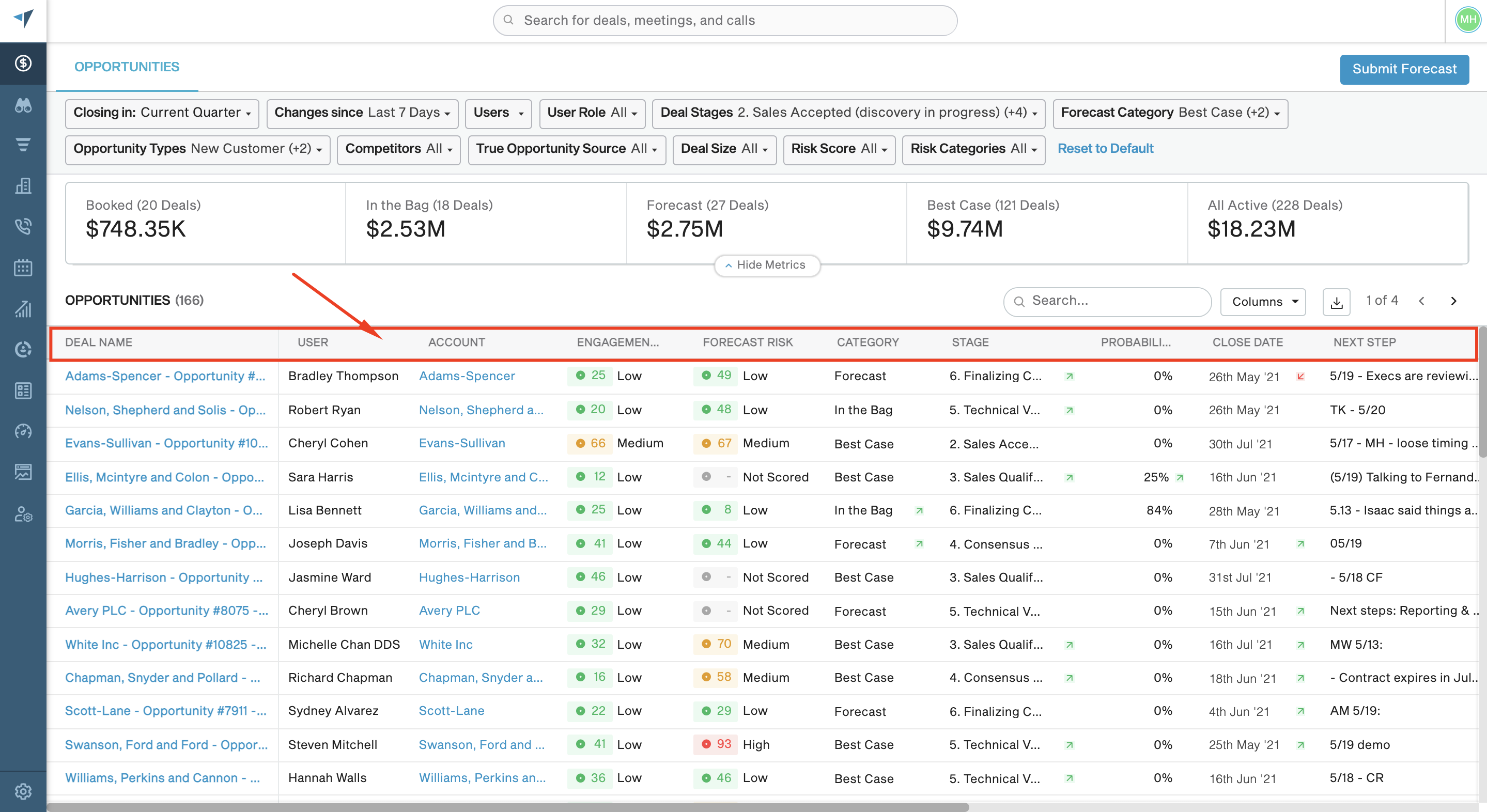Select the Booked (20 Deals) metric card
1487x812 pixels.
point(206,223)
